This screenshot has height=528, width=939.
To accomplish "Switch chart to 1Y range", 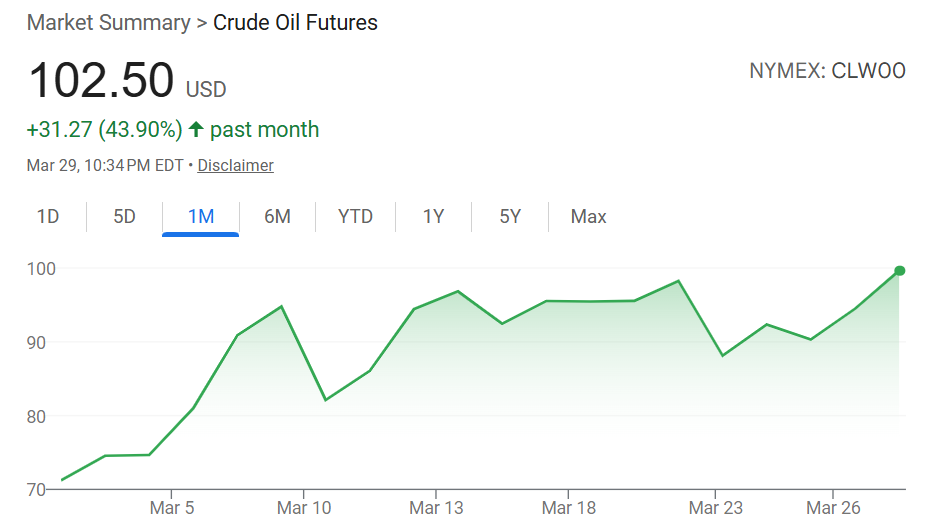I will pyautogui.click(x=433, y=217).
